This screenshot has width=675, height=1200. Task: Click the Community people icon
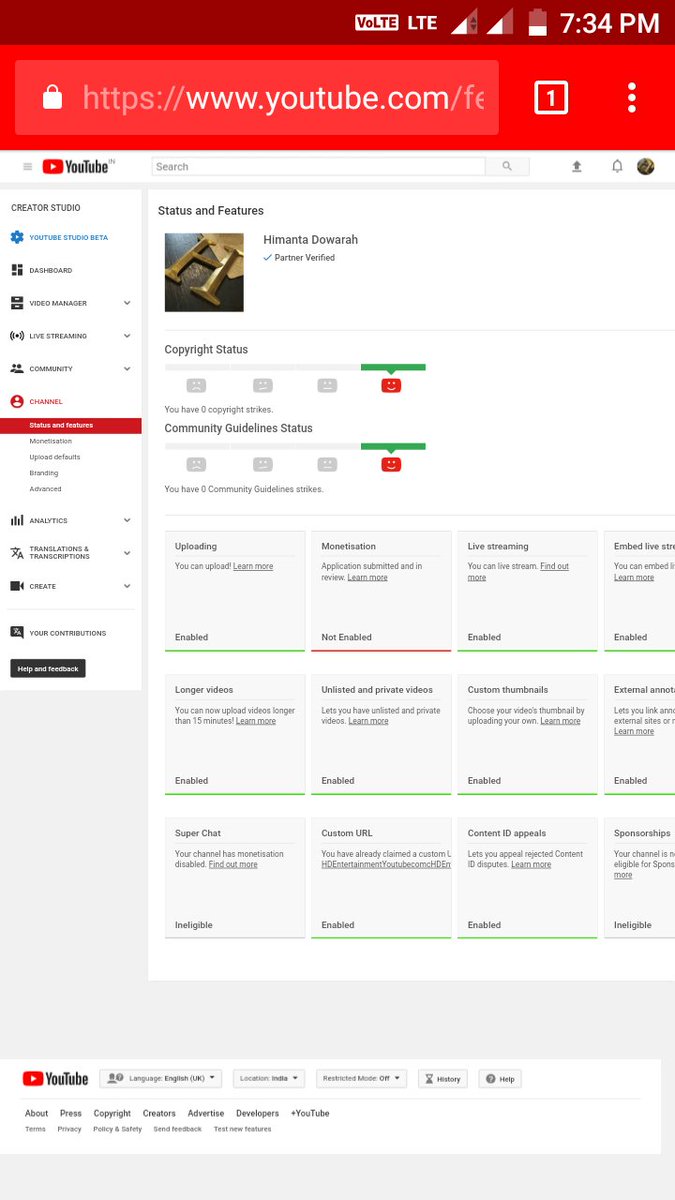click(x=17, y=369)
